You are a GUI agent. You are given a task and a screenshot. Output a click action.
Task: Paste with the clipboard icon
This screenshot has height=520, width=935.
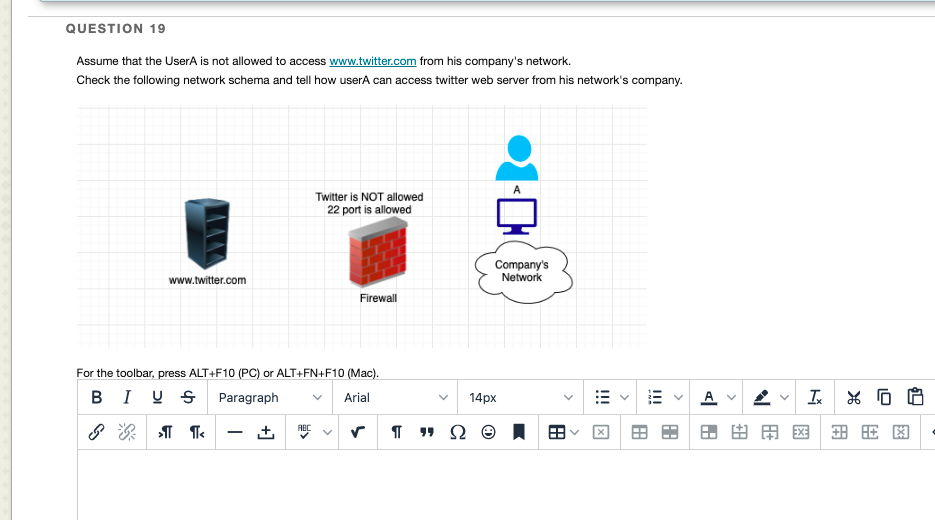tap(915, 397)
